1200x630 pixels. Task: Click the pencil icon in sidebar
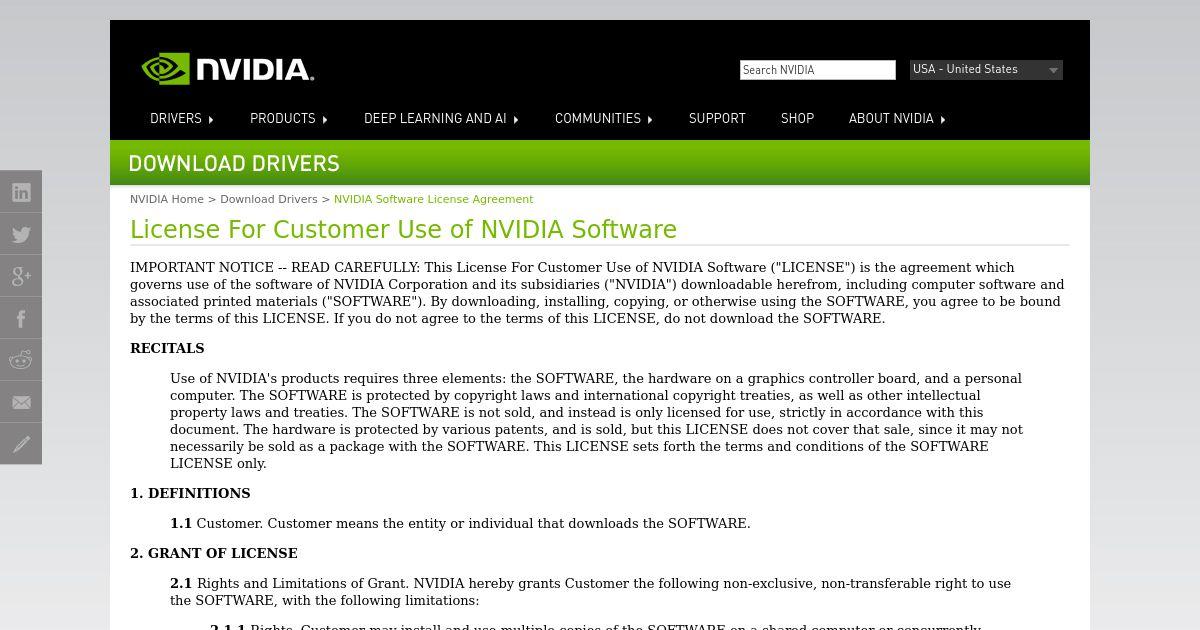pyautogui.click(x=21, y=444)
